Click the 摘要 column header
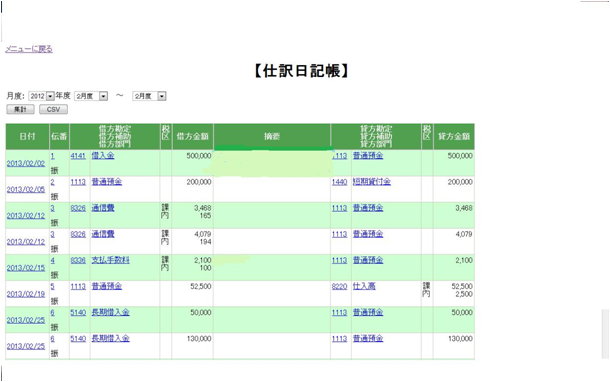 click(272, 137)
